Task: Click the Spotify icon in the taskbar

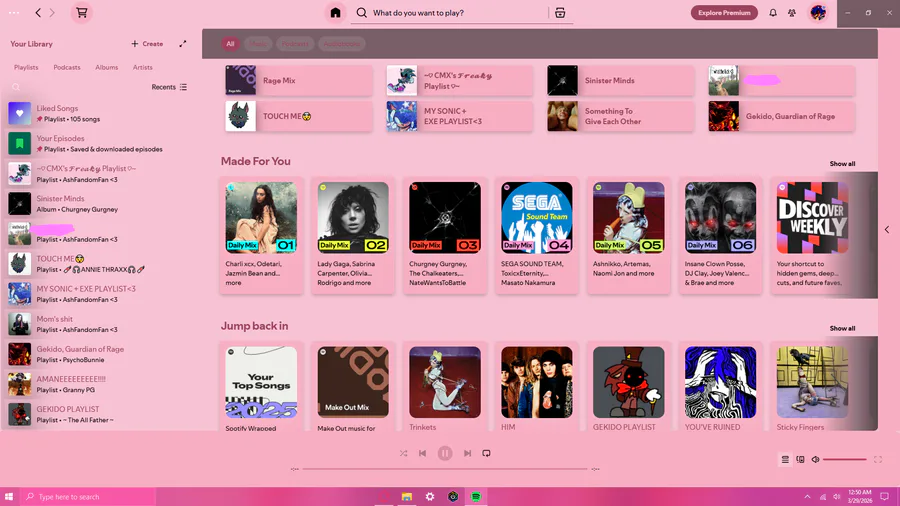Action: coord(476,497)
